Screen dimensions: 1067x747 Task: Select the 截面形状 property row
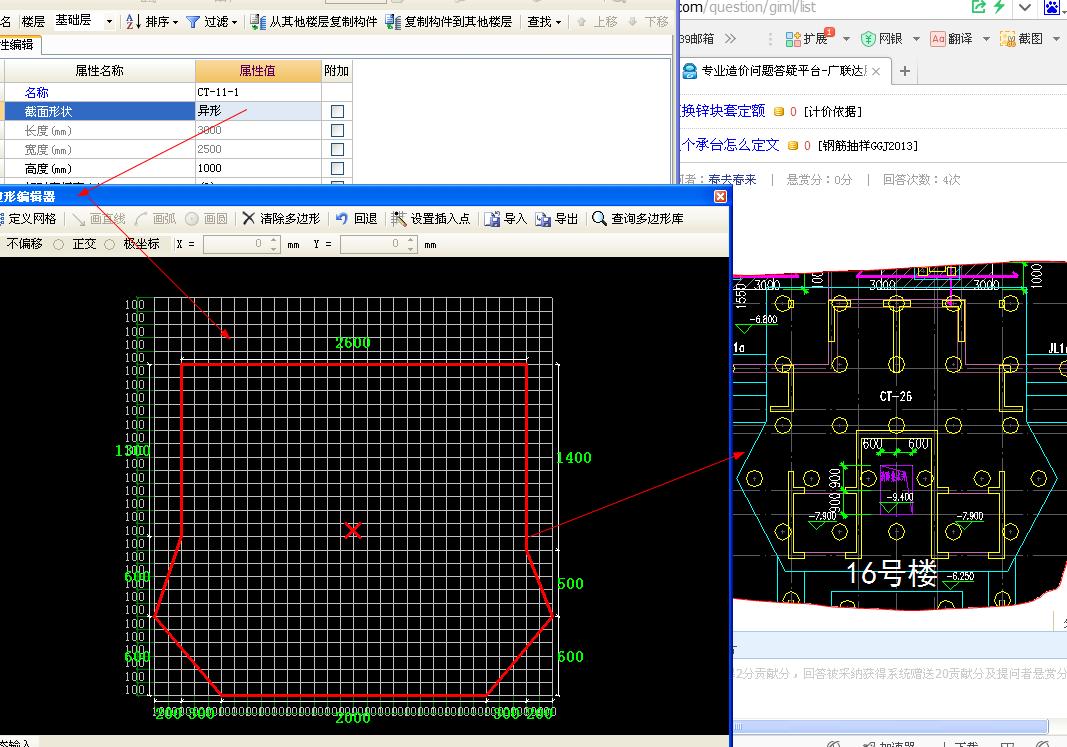(99, 111)
